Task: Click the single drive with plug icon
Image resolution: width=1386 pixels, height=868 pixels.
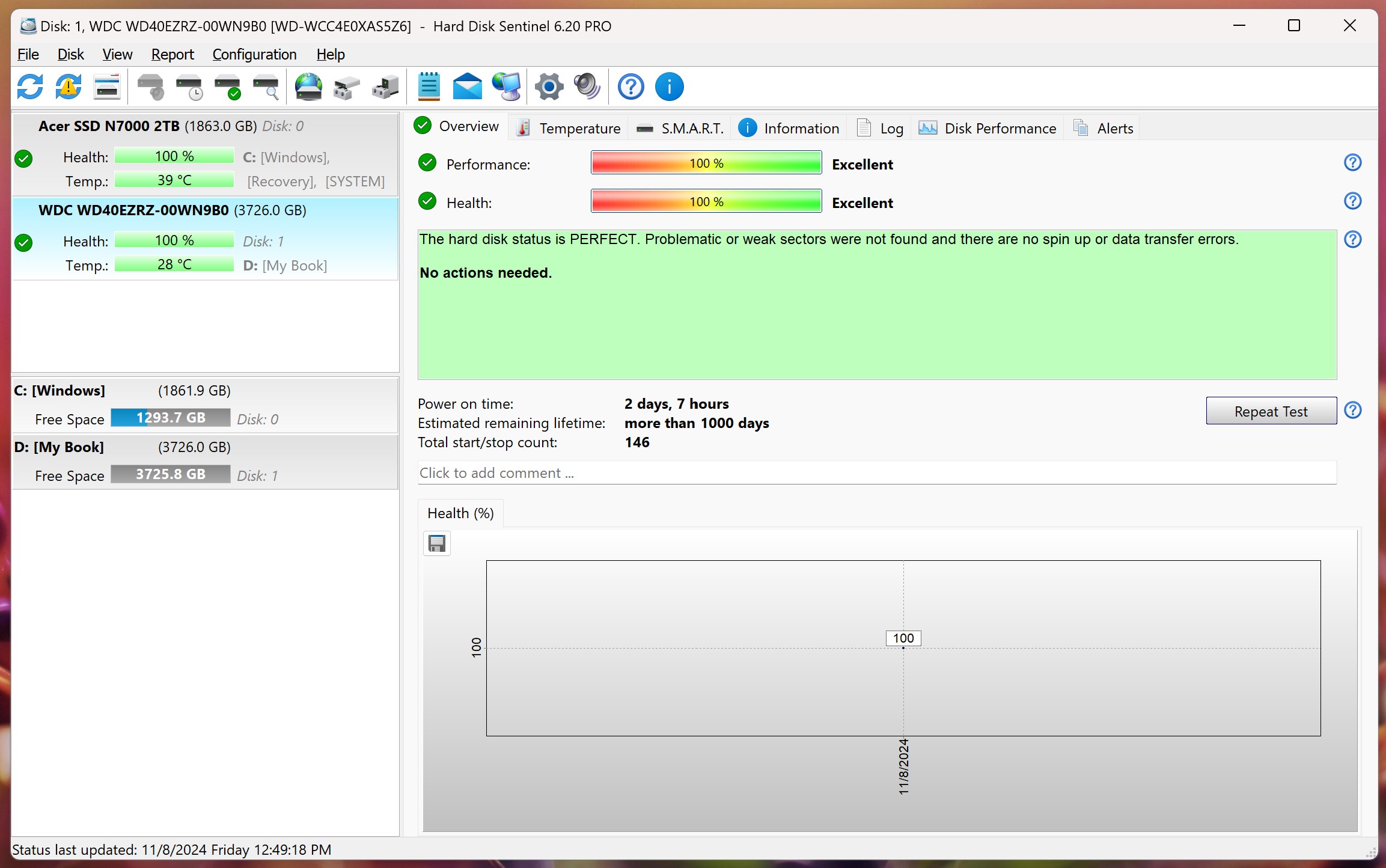Action: [x=347, y=87]
